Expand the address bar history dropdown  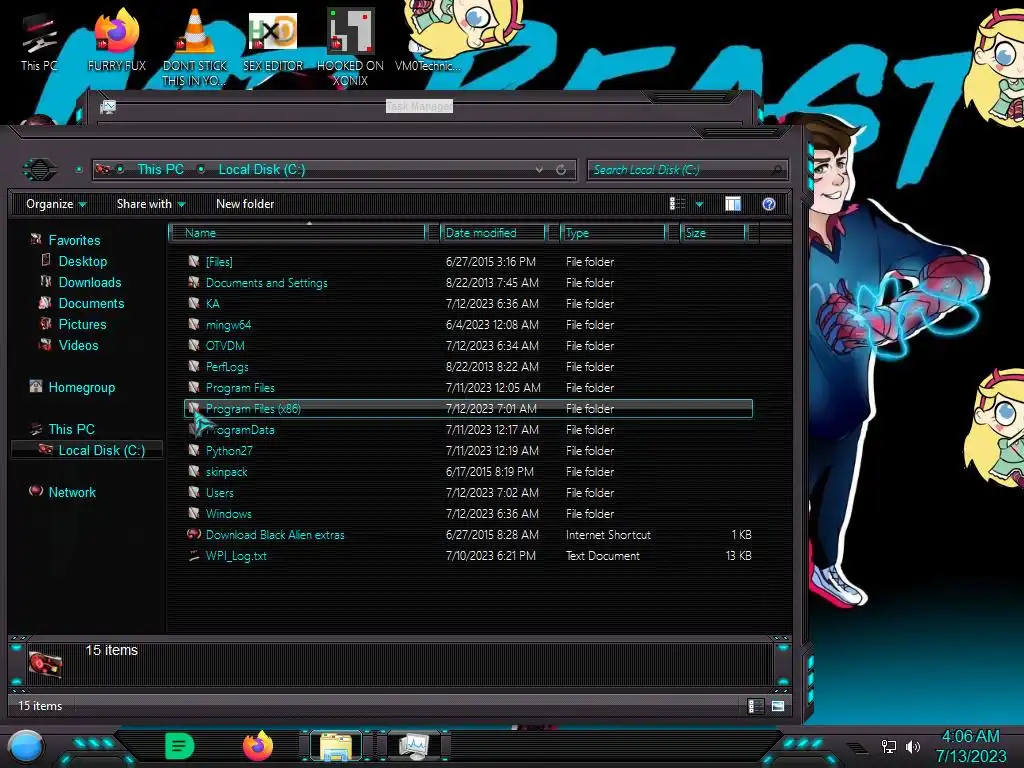click(539, 170)
